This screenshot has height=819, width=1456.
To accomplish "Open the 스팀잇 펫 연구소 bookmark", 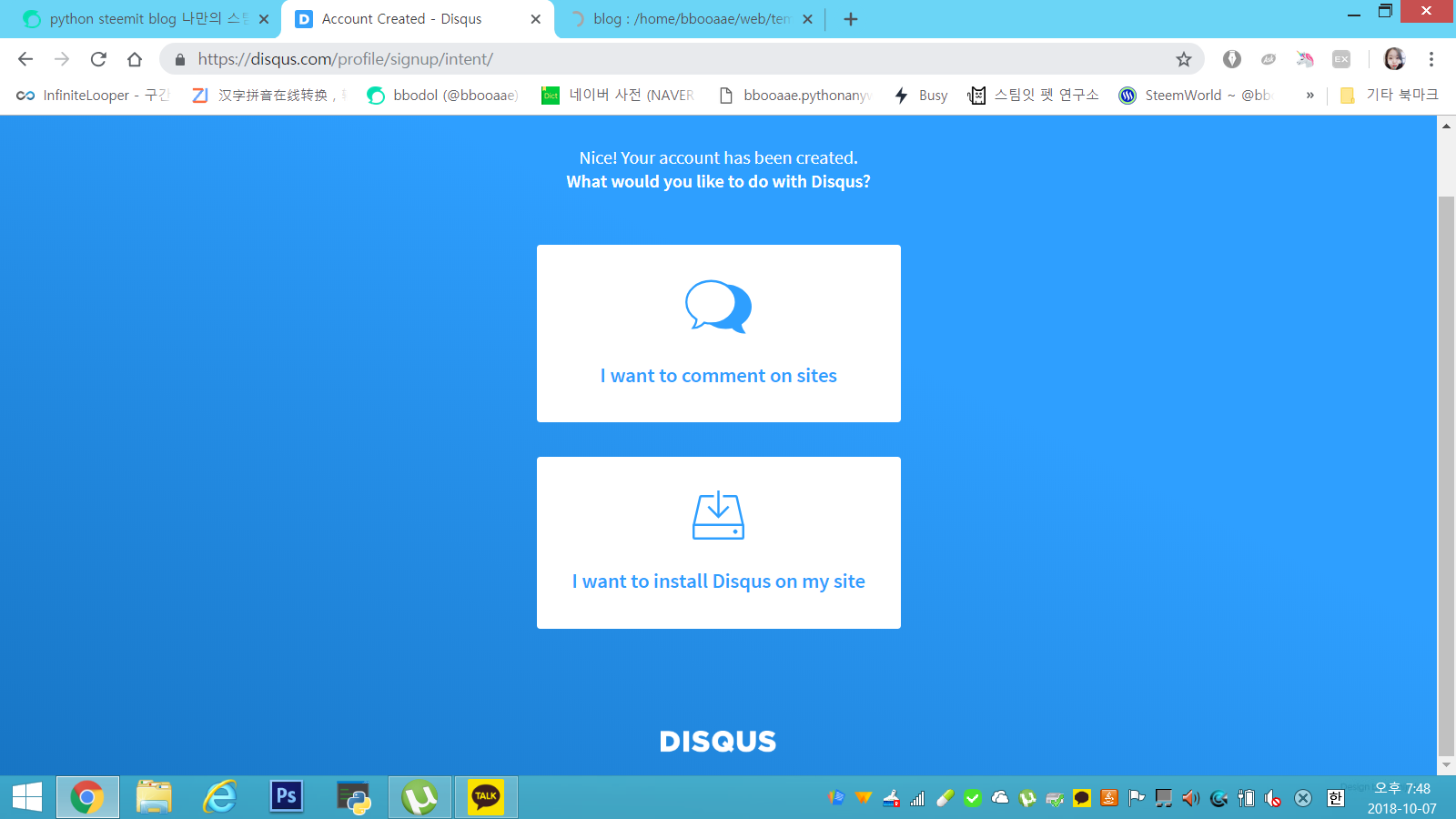I will 1034,96.
